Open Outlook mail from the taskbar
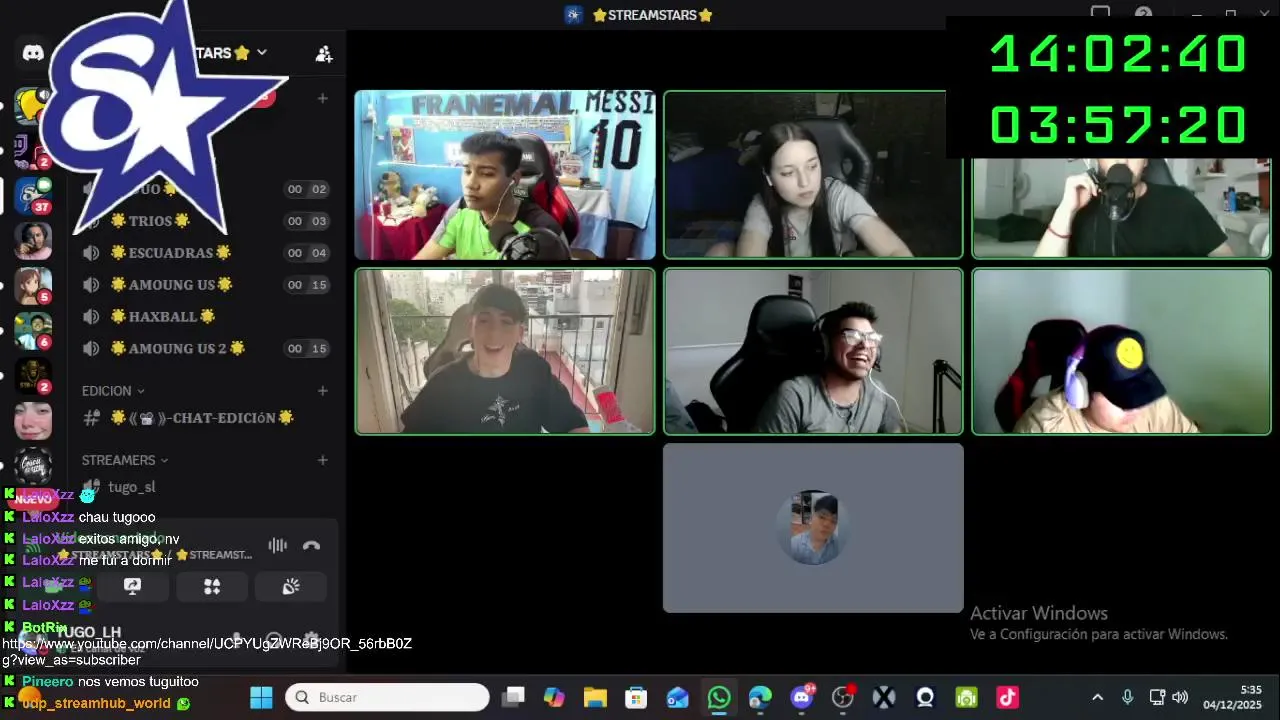The height and width of the screenshot is (720, 1280). pos(678,697)
